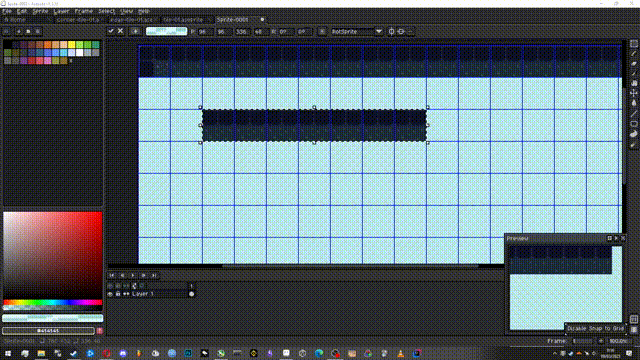Viewport: 640px width, 360px height.
Task: Click the hex color value field
Action: click(x=48, y=331)
